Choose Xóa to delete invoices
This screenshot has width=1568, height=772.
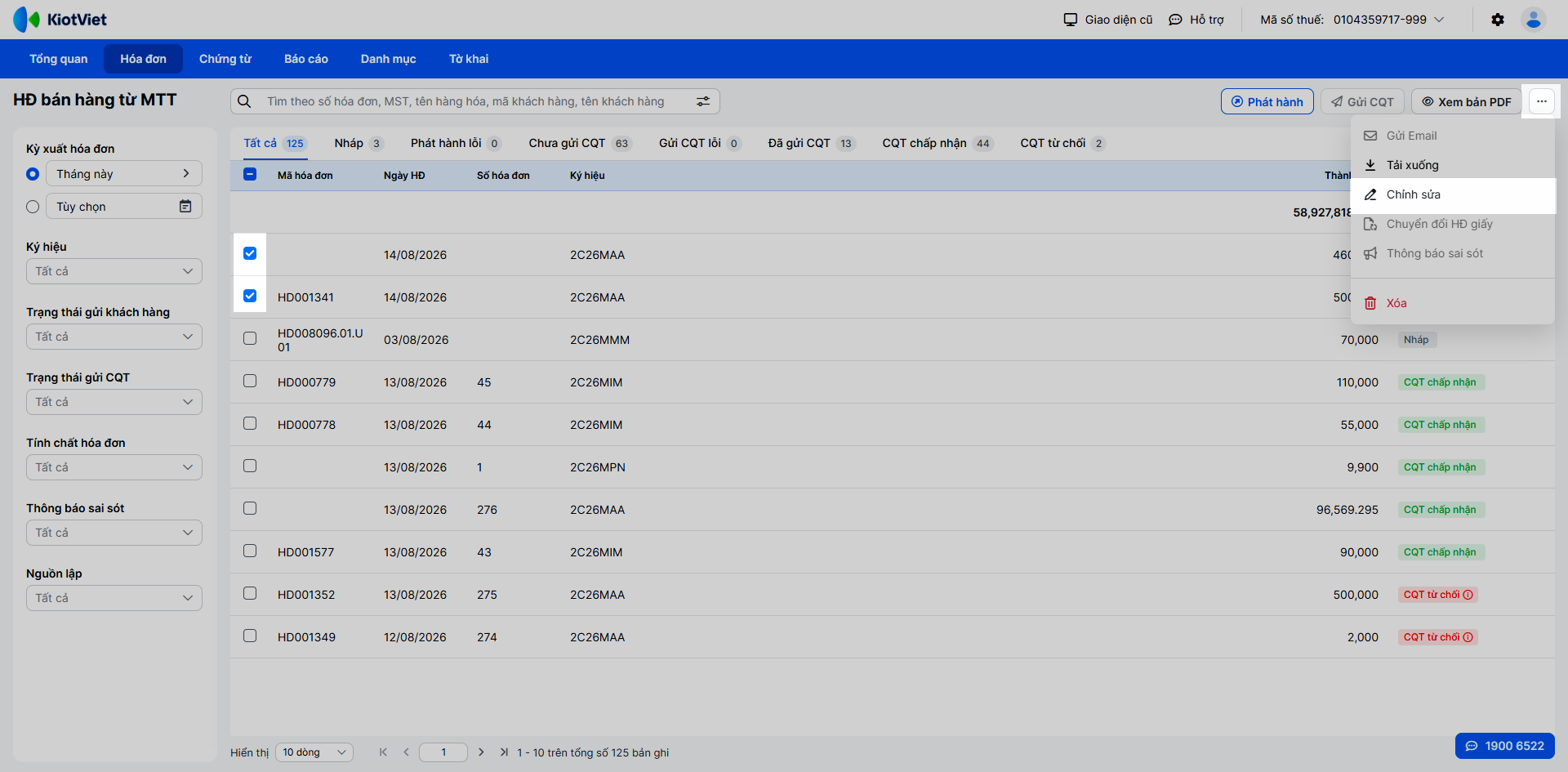tap(1453, 303)
